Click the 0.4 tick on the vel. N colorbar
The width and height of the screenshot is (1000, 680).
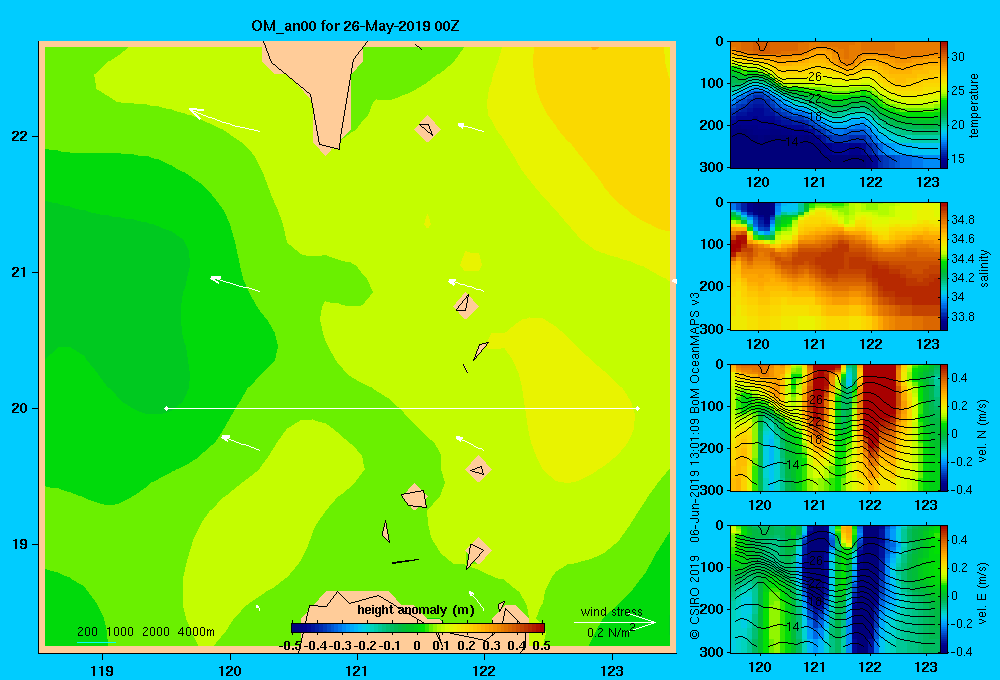(x=959, y=378)
